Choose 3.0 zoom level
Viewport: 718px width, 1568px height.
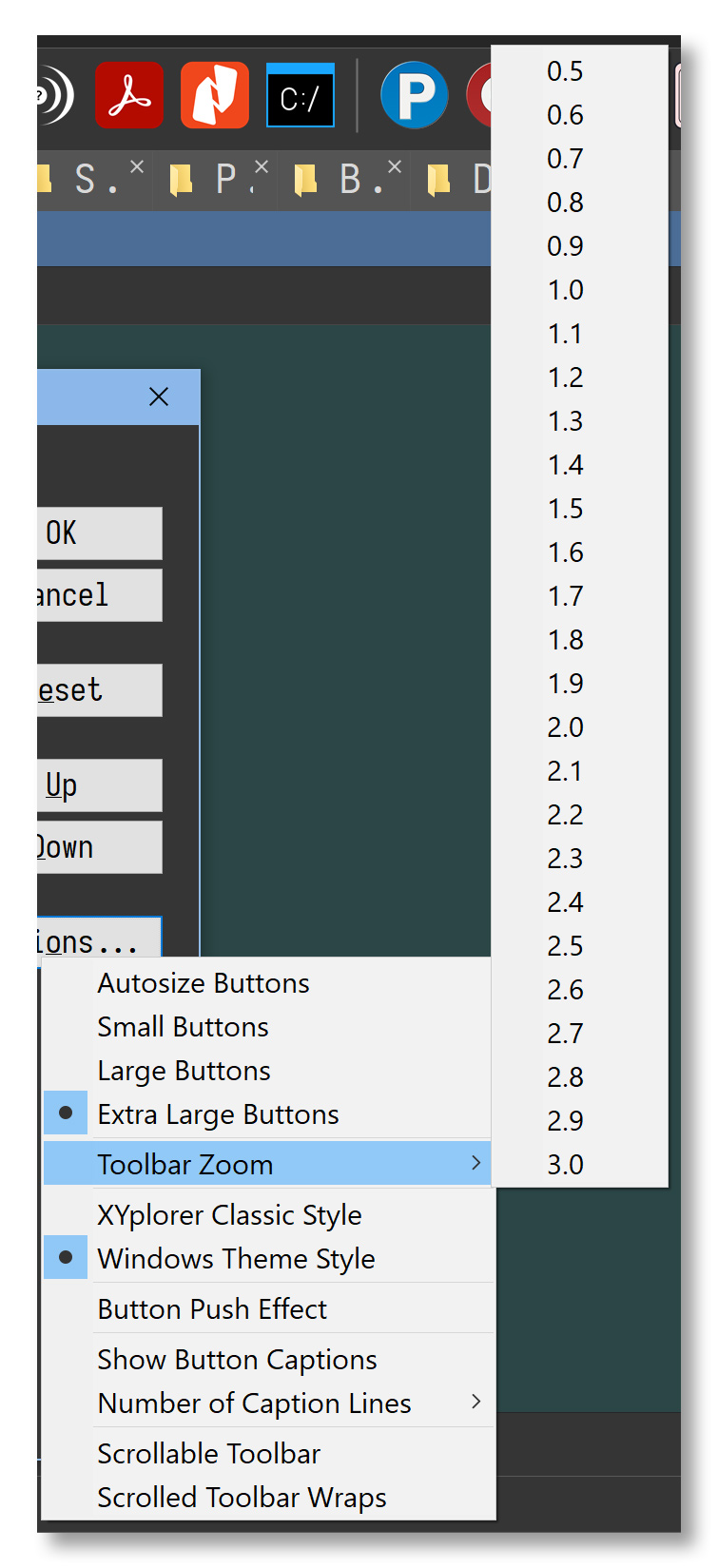(x=566, y=1165)
